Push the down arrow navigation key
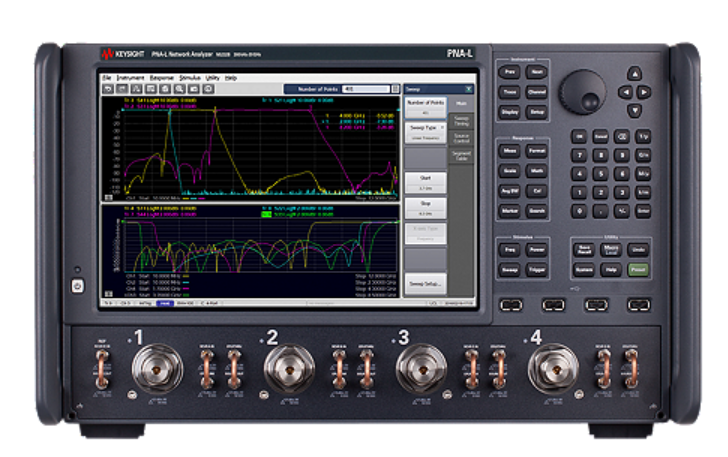Screen dimensions: 728x457 634,111
